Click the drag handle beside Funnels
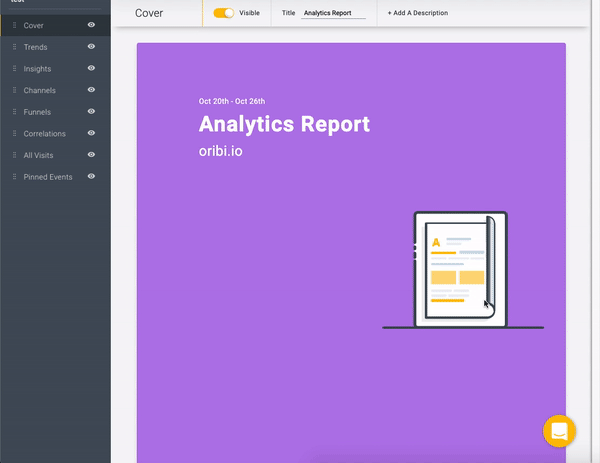This screenshot has width=600, height=463. click(15, 112)
